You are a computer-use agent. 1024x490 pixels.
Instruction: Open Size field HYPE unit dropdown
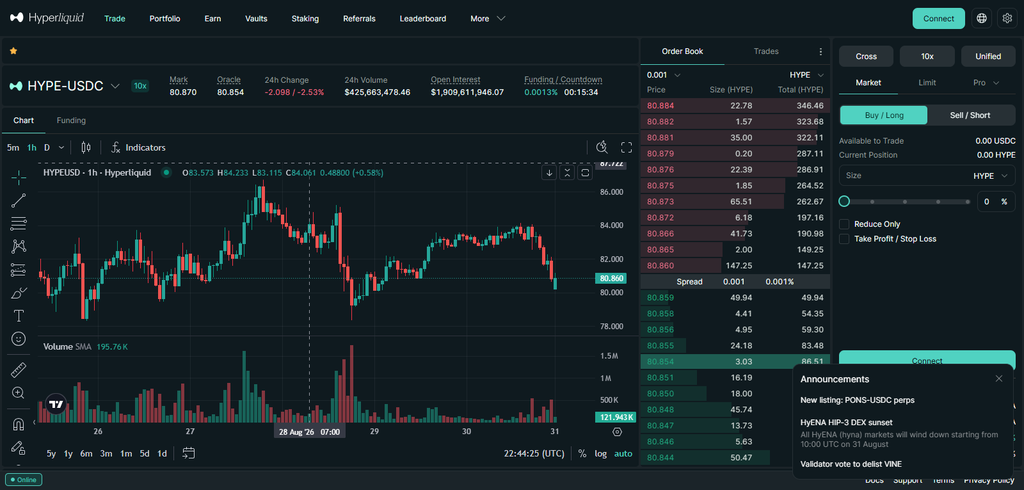tap(989, 176)
